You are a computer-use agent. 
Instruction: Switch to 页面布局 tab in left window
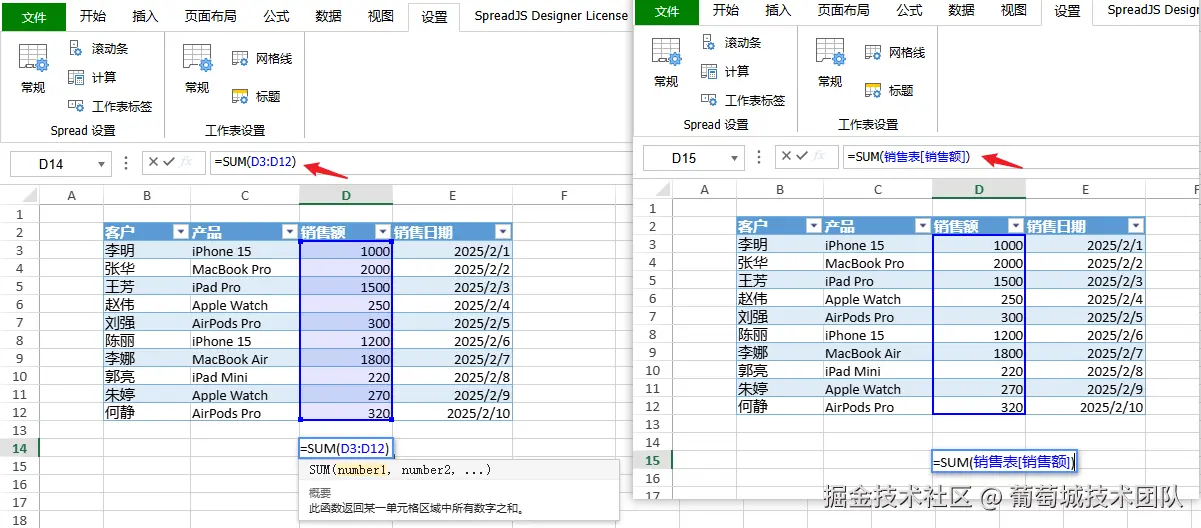(x=211, y=16)
